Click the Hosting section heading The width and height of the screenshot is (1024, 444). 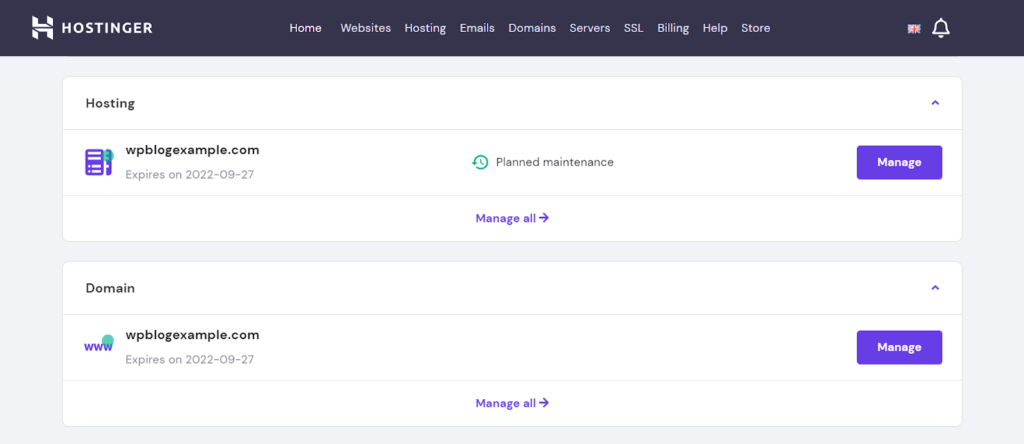(110, 103)
